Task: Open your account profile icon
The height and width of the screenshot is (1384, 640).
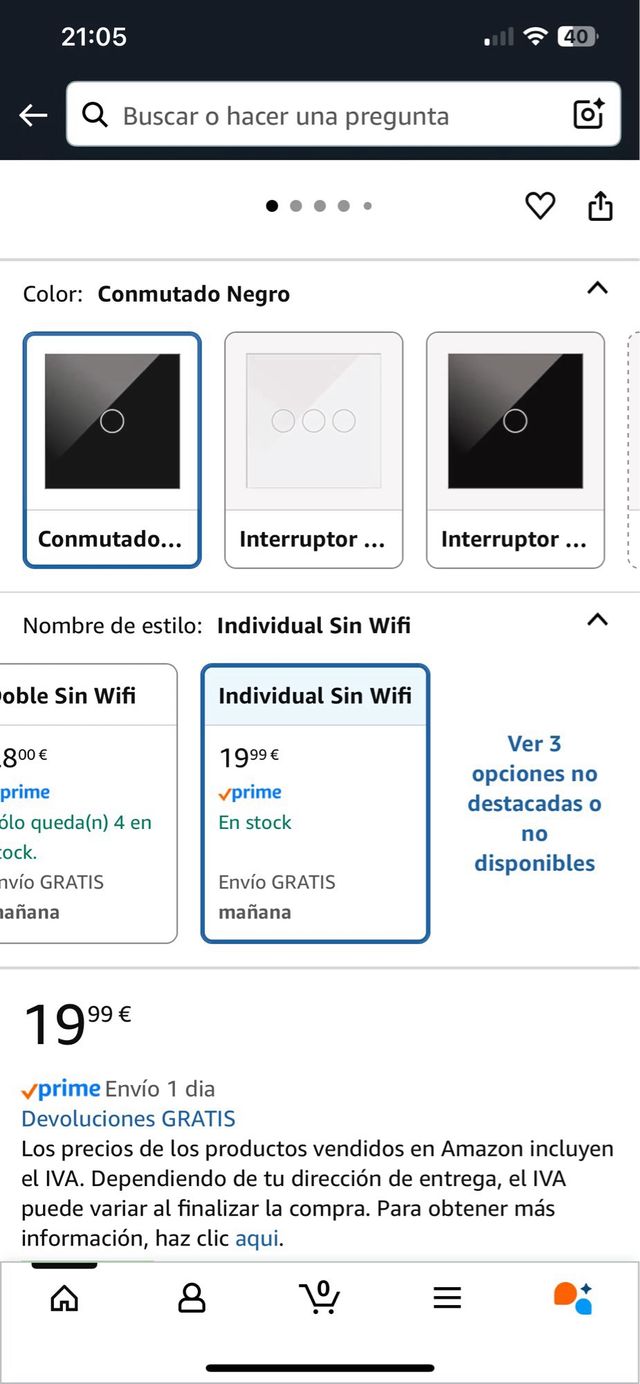Action: (191, 1297)
